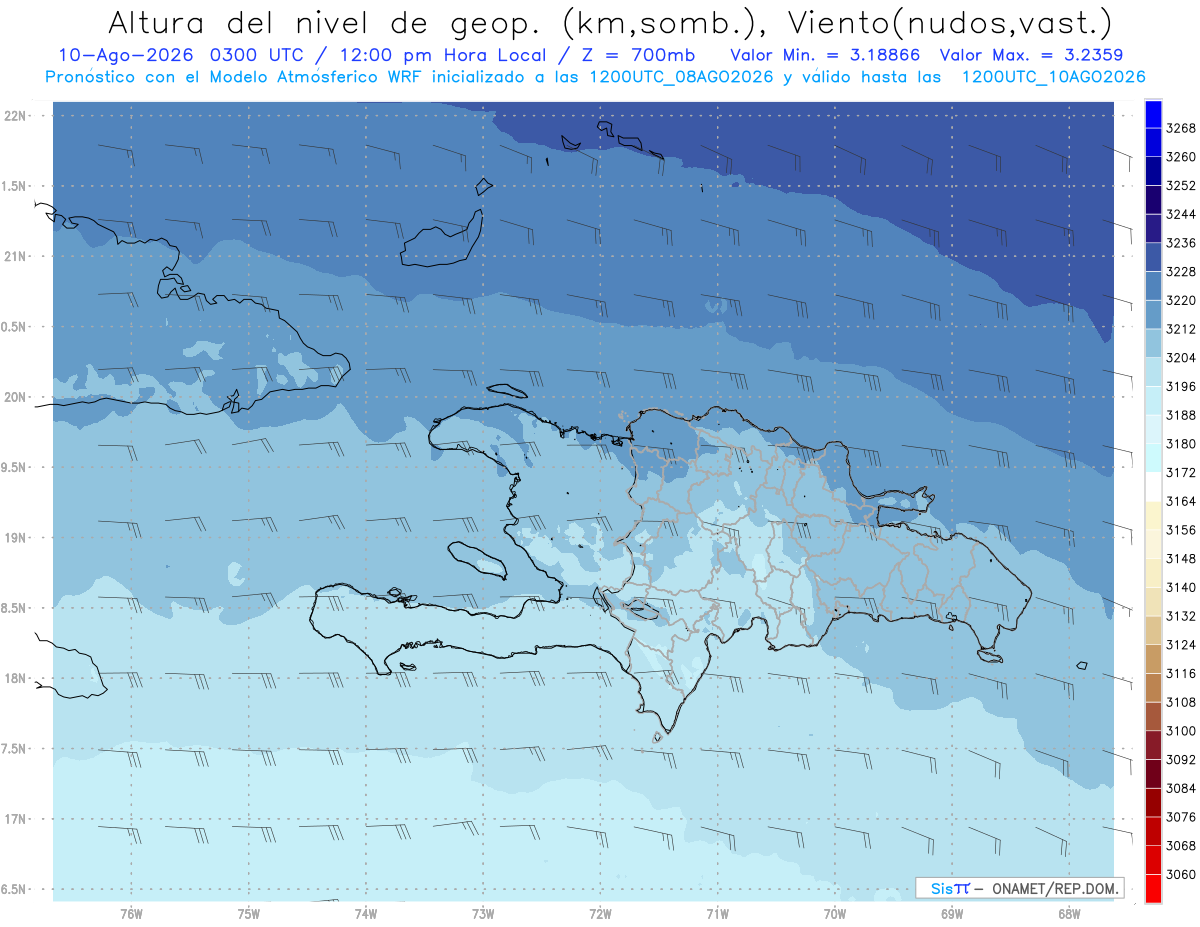Click the '3076' colorbar value
1200x927 pixels.
click(1181, 817)
